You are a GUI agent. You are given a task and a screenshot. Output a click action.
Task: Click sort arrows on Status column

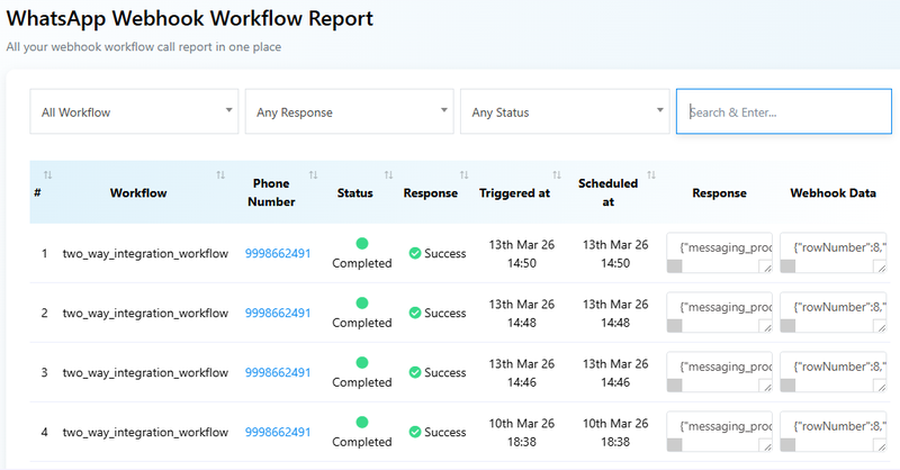(388, 175)
